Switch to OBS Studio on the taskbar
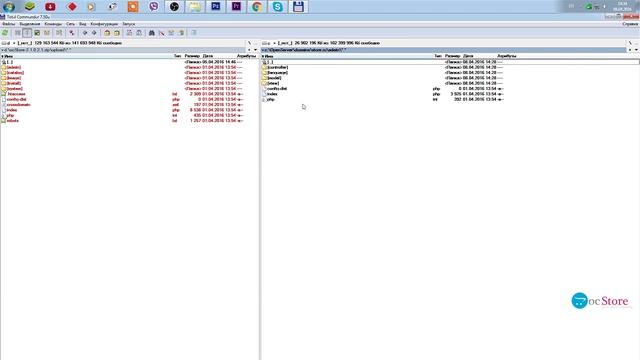 click(x=174, y=7)
